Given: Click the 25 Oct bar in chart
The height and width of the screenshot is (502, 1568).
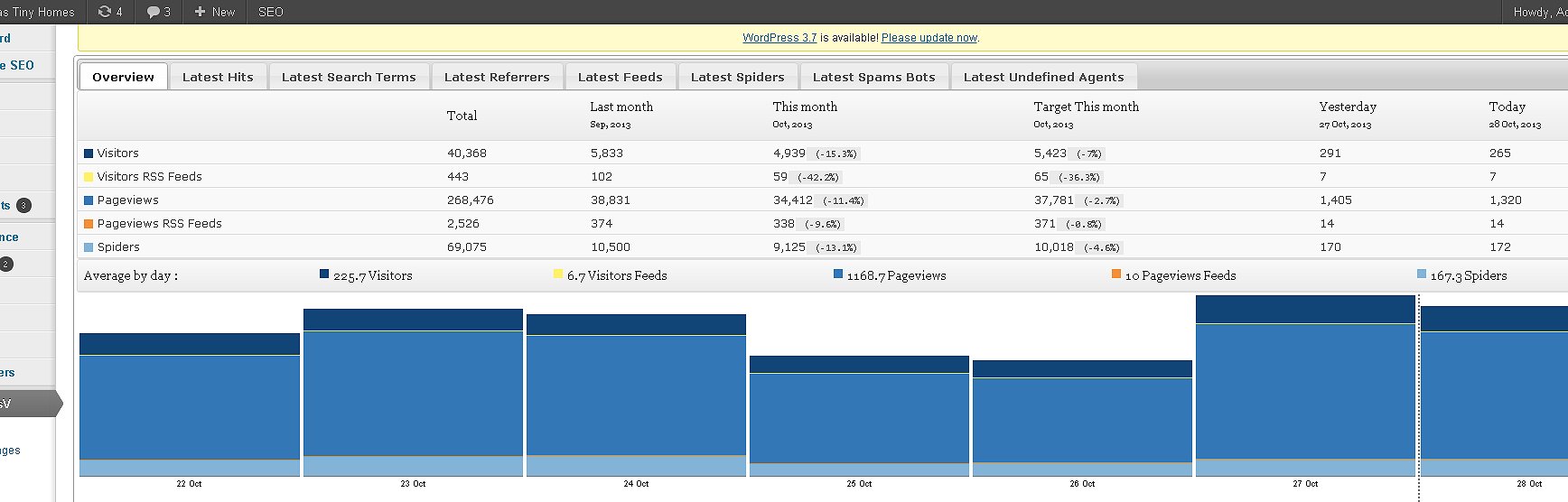Looking at the screenshot, I should point(859,415).
